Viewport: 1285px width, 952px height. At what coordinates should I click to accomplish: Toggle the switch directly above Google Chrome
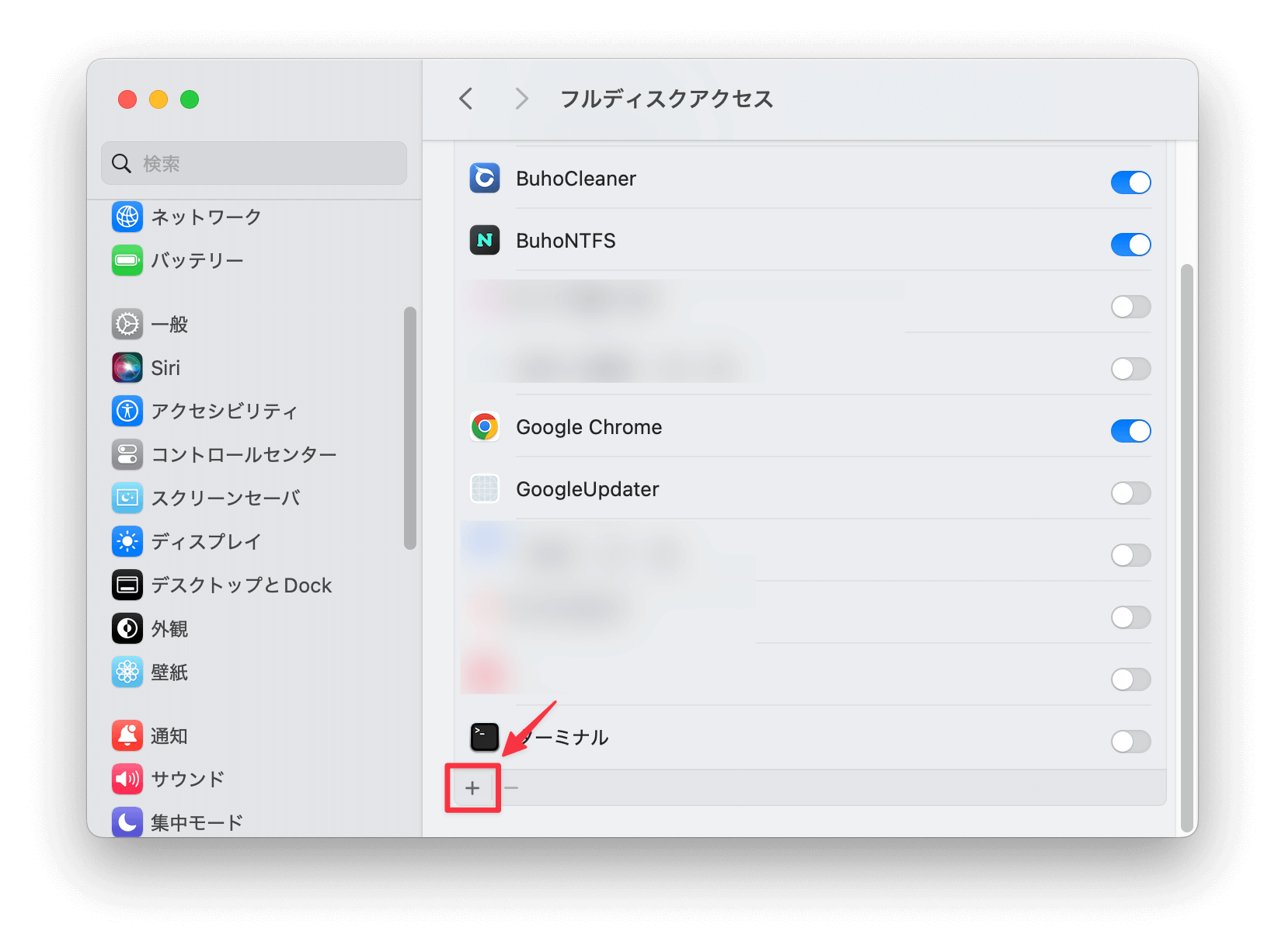(1130, 369)
